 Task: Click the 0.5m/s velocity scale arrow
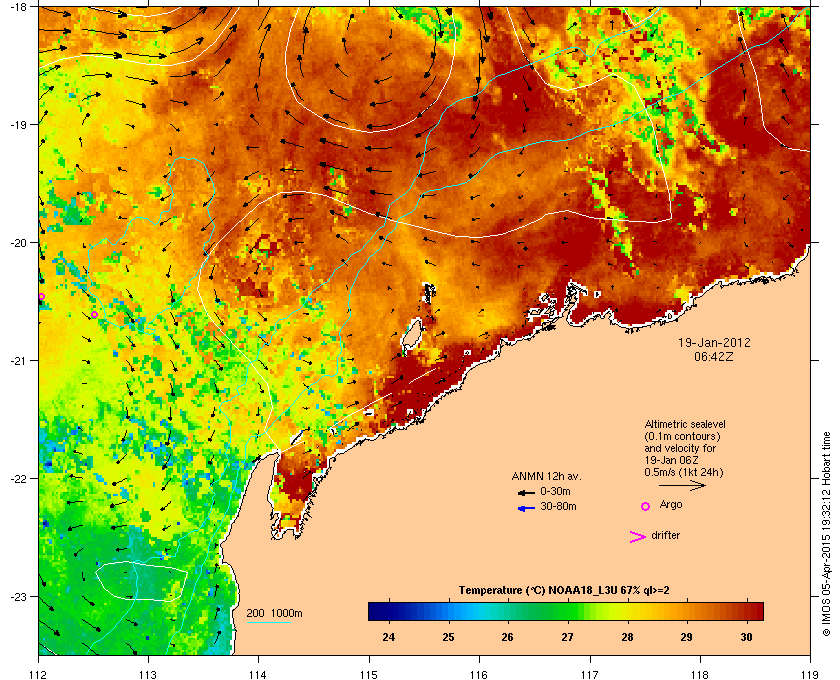pos(682,486)
